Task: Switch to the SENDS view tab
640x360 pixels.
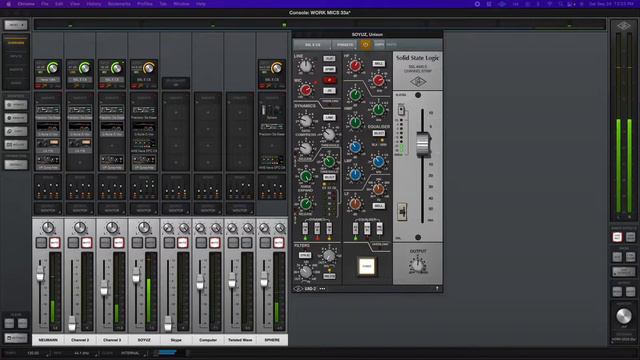Action: (16, 83)
